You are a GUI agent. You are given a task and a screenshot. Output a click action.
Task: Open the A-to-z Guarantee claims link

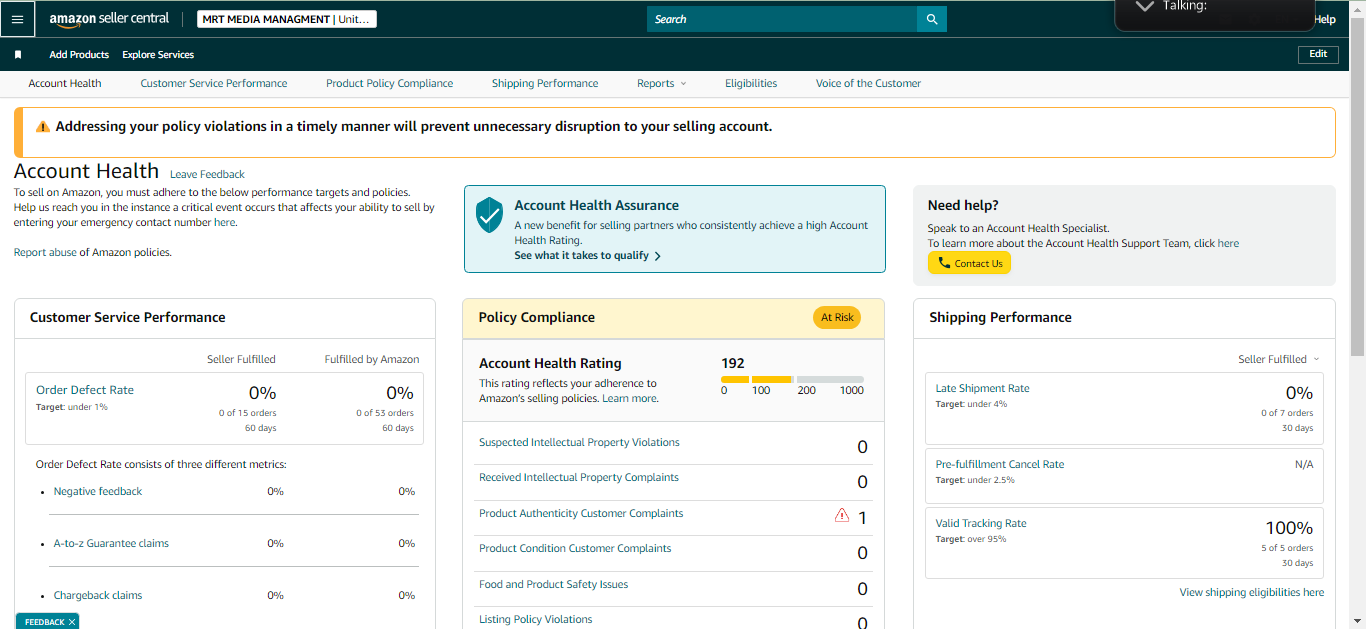(x=111, y=543)
